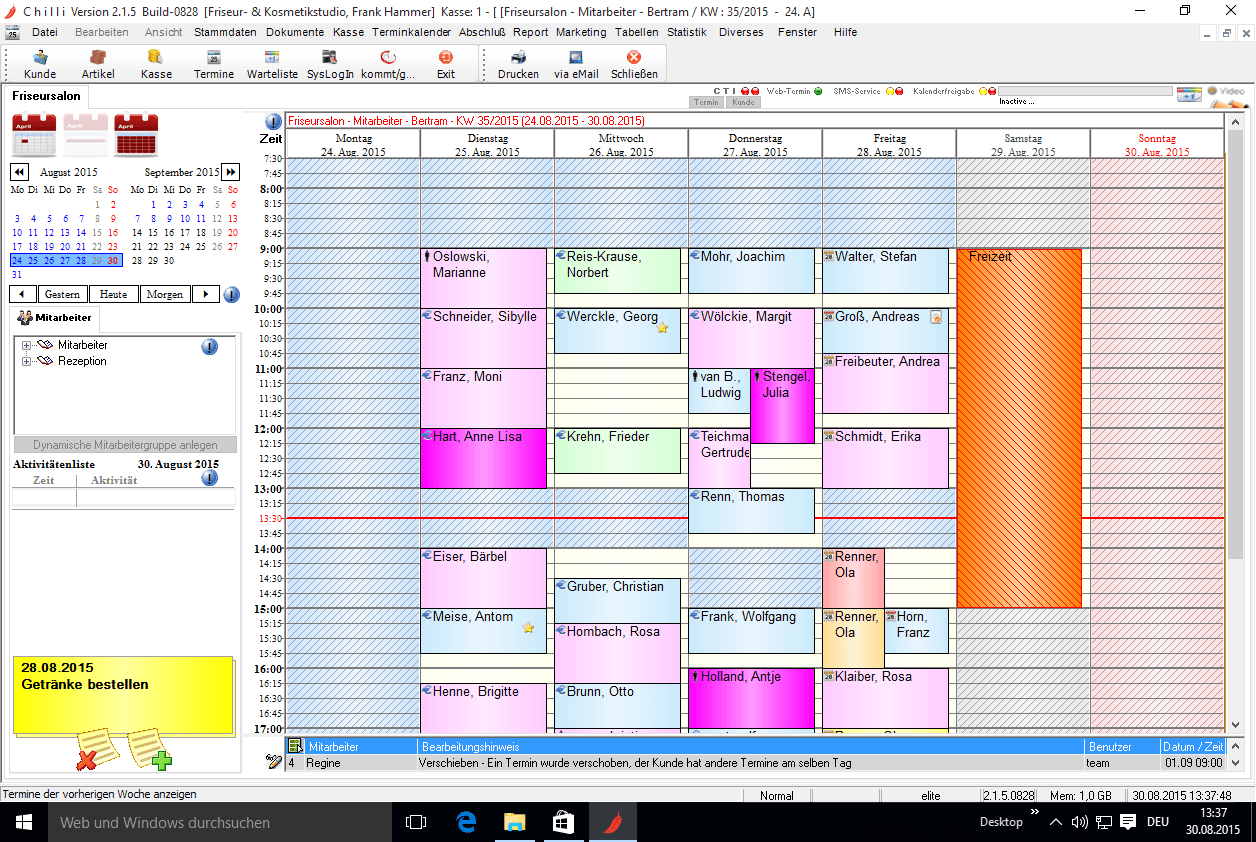Screen dimensions: 1256x842
Task: Expand the Rezeption tree node
Action: (26, 362)
